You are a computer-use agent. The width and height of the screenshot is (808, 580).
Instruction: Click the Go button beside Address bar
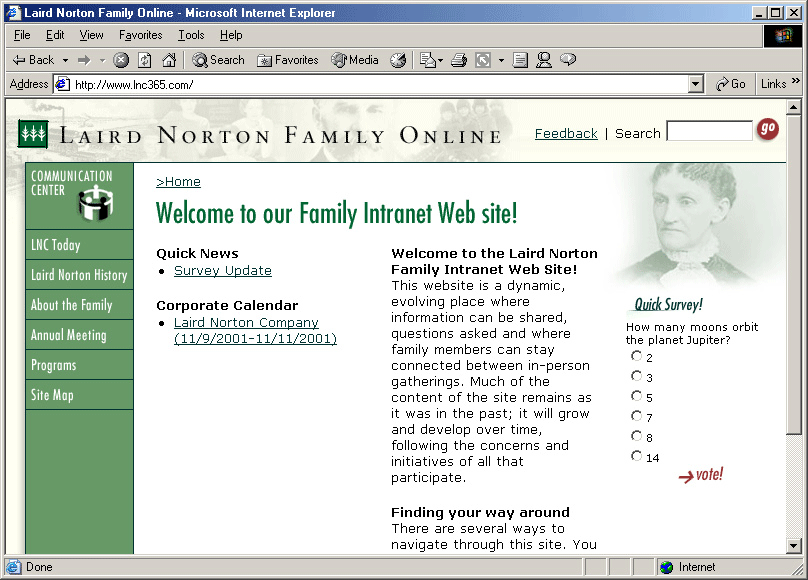coord(731,84)
